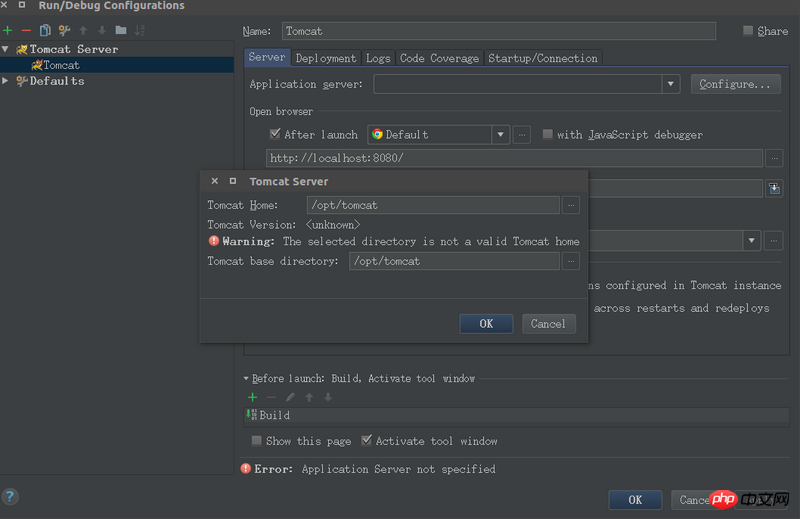Open the Application server dropdown
Viewport: 800px width, 519px height.
670,84
